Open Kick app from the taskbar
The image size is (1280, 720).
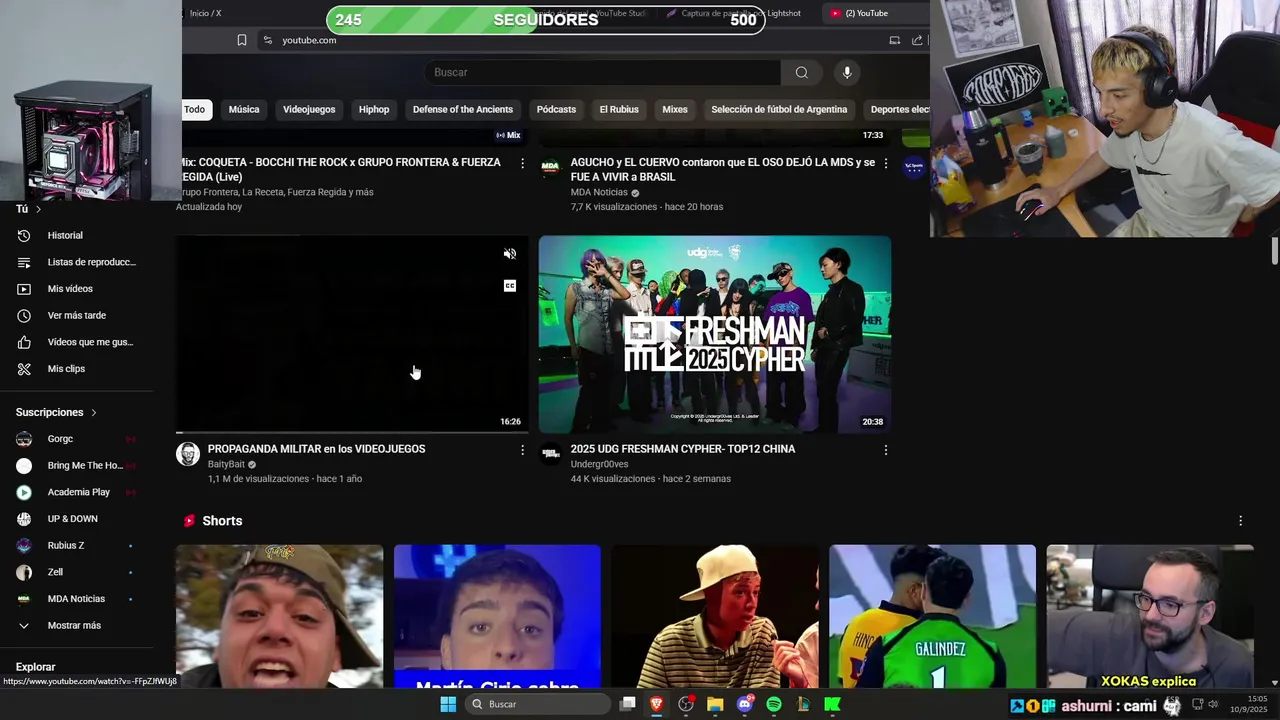[832, 704]
